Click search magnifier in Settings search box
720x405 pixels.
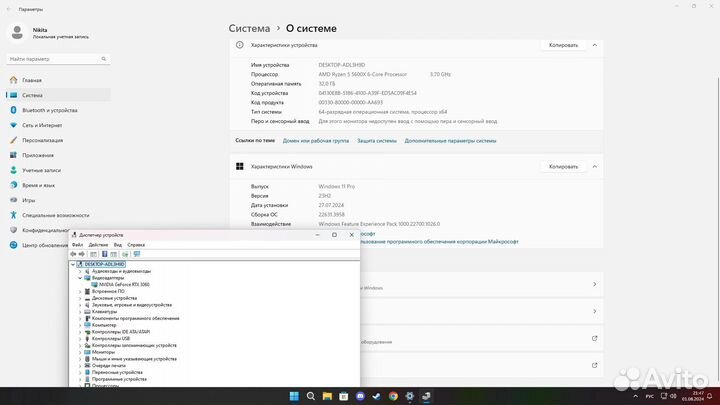(104, 59)
